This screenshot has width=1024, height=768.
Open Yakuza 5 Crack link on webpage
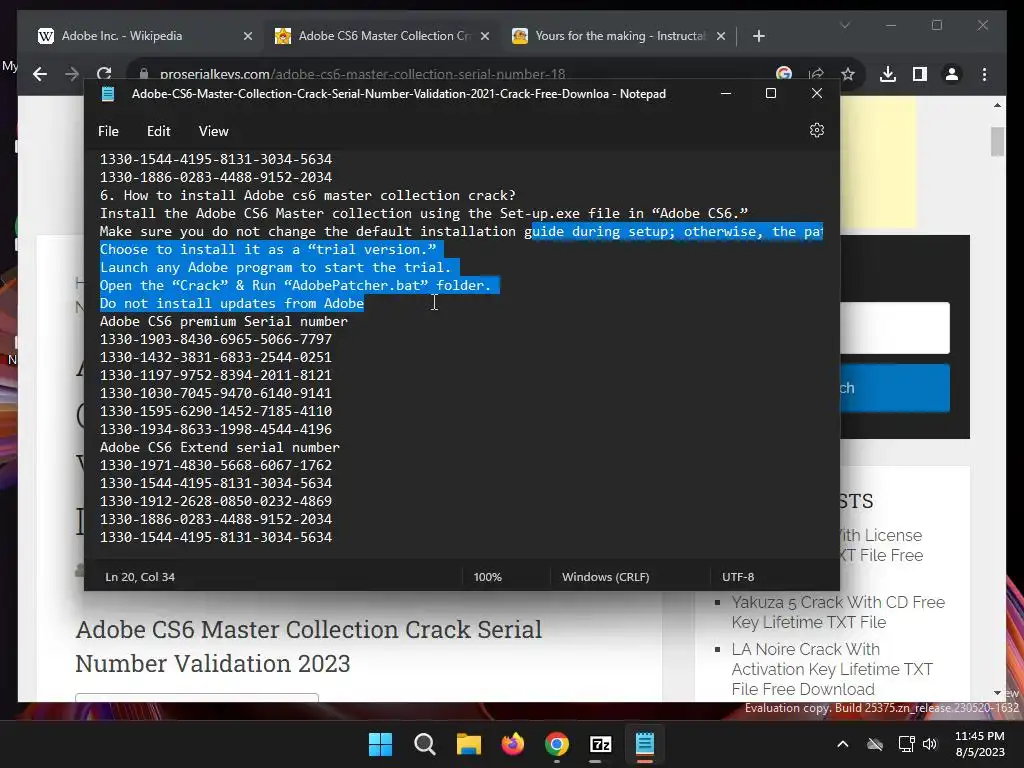point(838,612)
